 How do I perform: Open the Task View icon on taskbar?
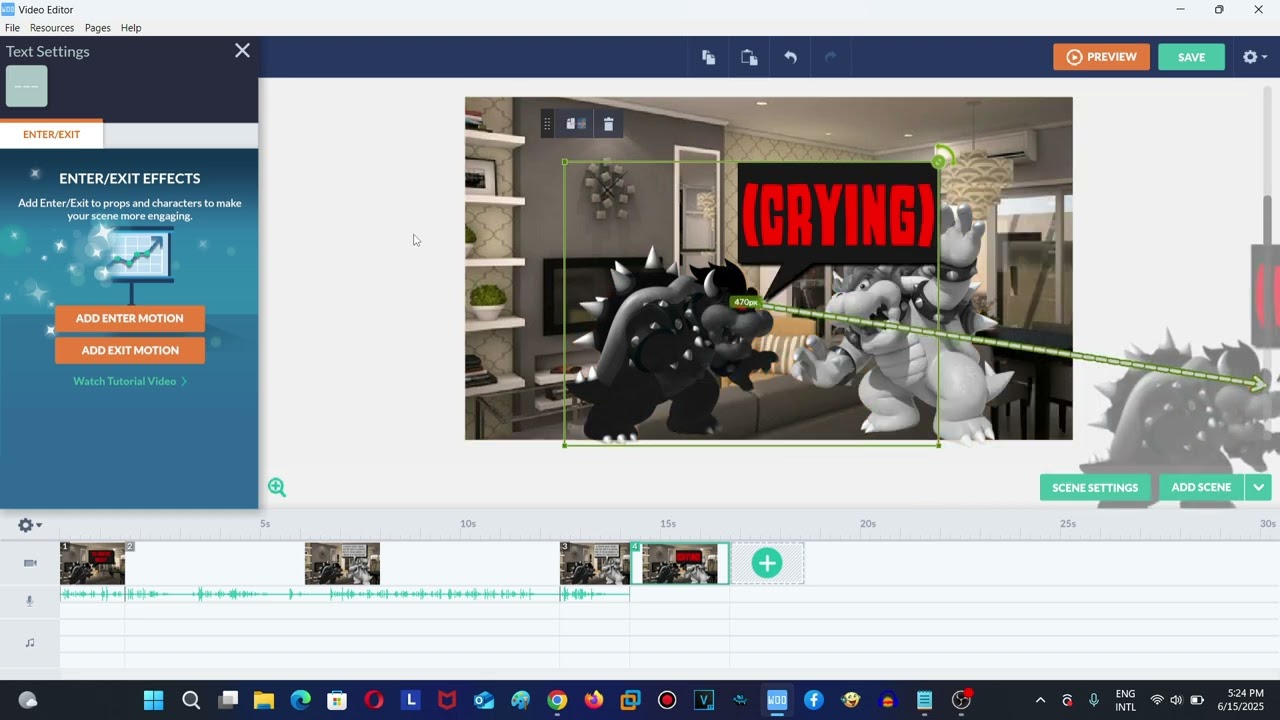[x=228, y=700]
